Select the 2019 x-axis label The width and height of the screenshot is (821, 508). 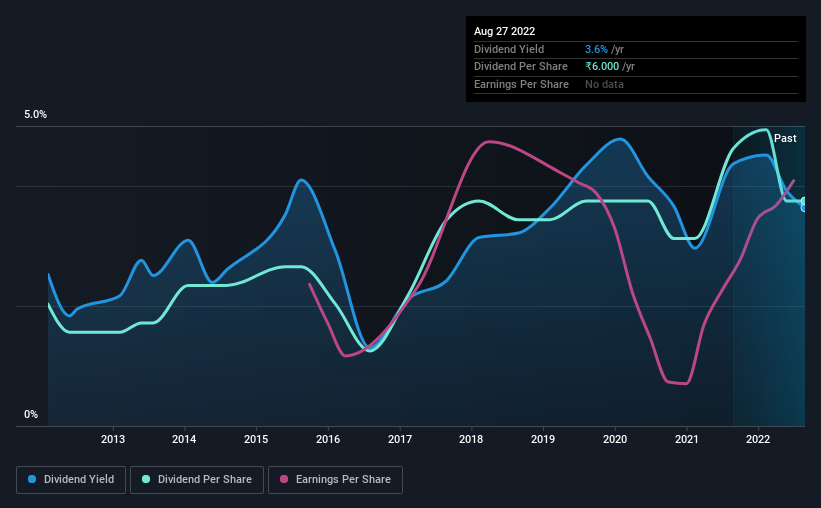tap(543, 439)
